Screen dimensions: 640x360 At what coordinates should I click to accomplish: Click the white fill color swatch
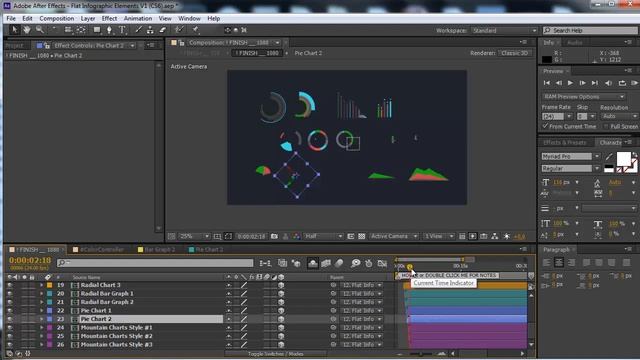click(623, 158)
